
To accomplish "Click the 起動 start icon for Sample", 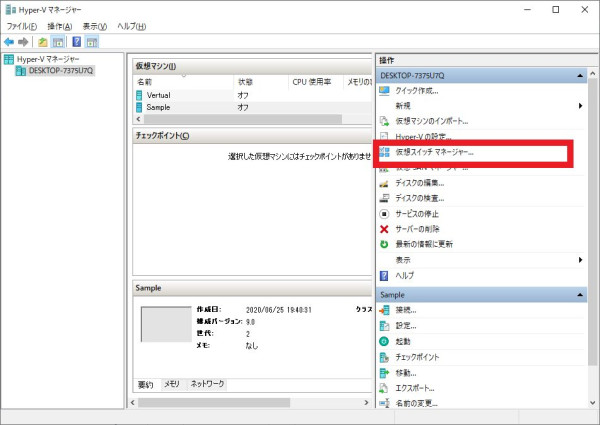I will pos(384,341).
